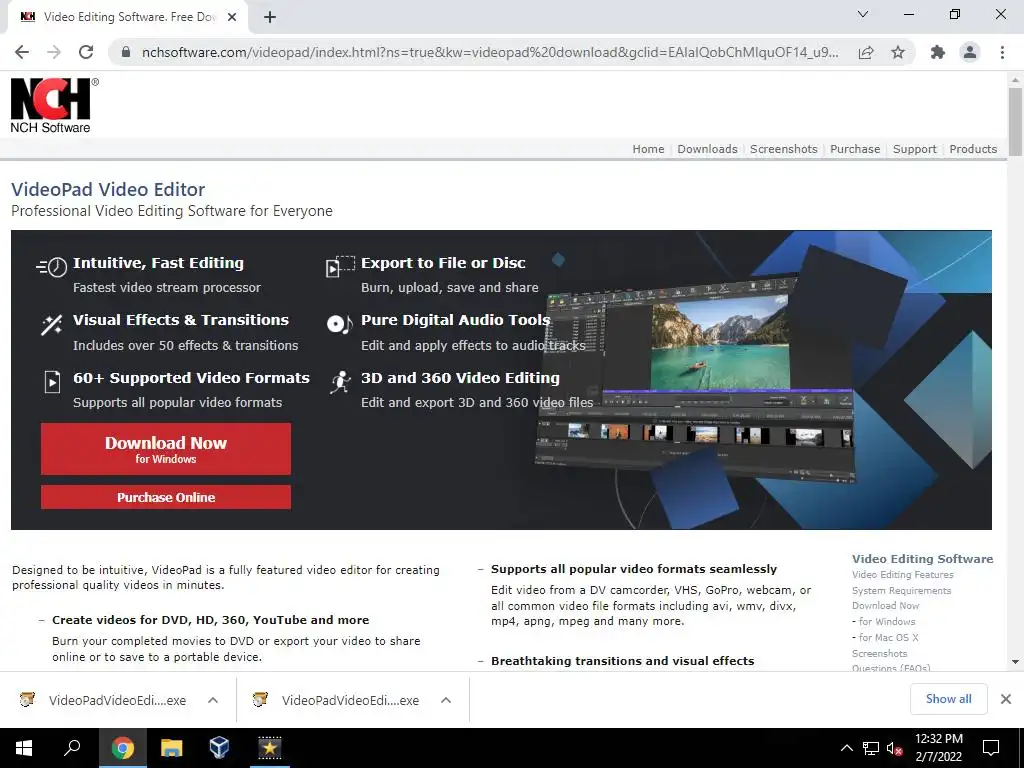
Task: Click the 3D and 360 Video Editing icon
Action: point(340,382)
